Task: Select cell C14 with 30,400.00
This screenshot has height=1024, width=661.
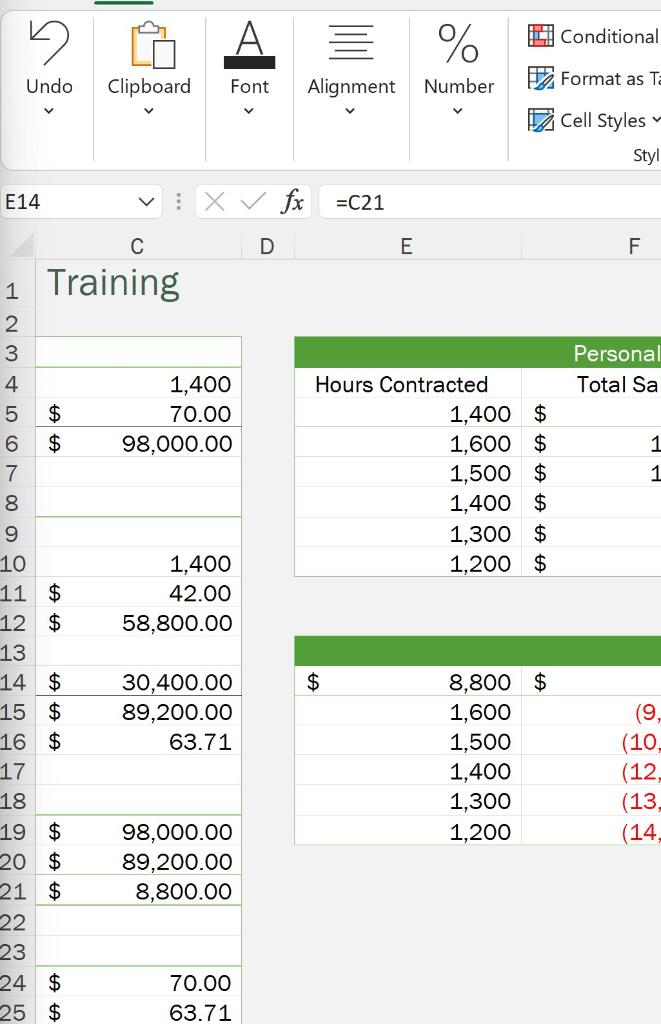Action: [x=138, y=682]
